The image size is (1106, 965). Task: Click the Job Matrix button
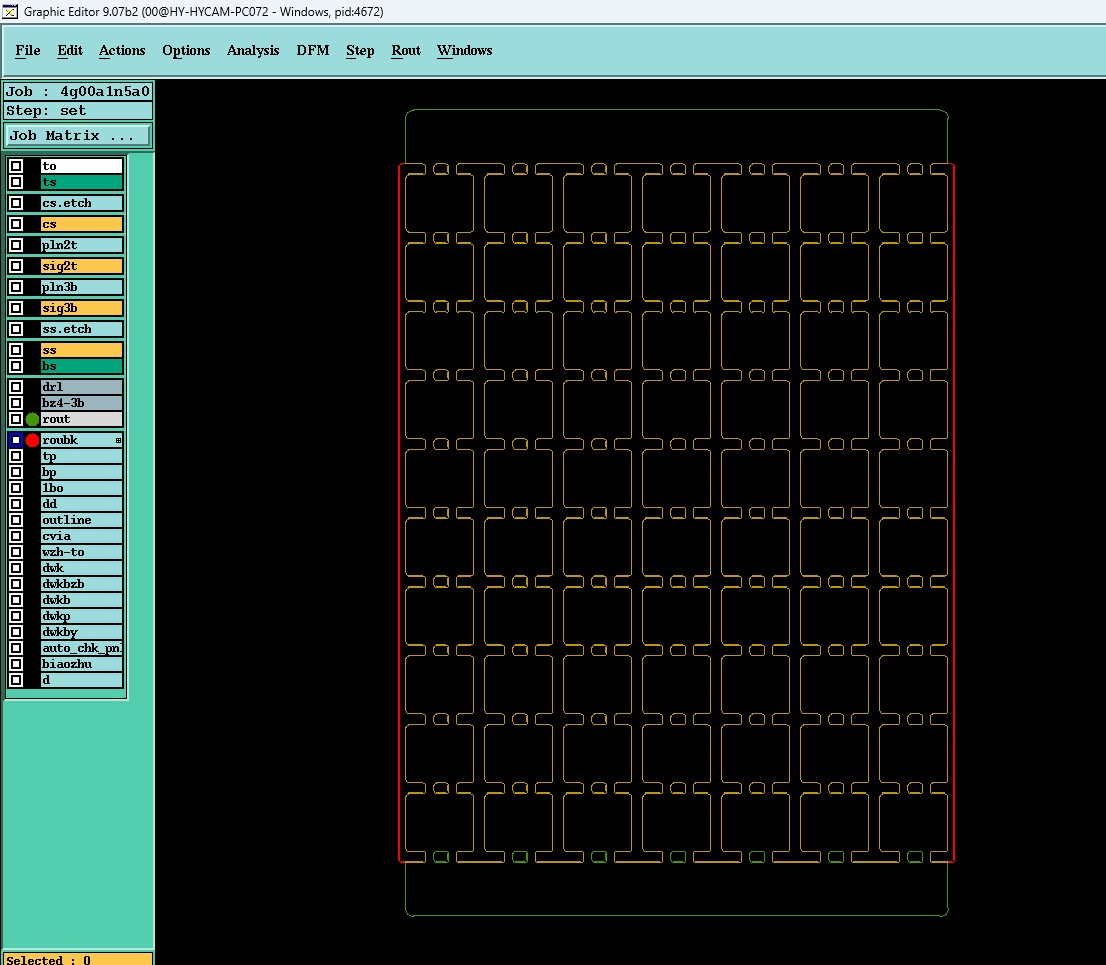tap(78, 135)
